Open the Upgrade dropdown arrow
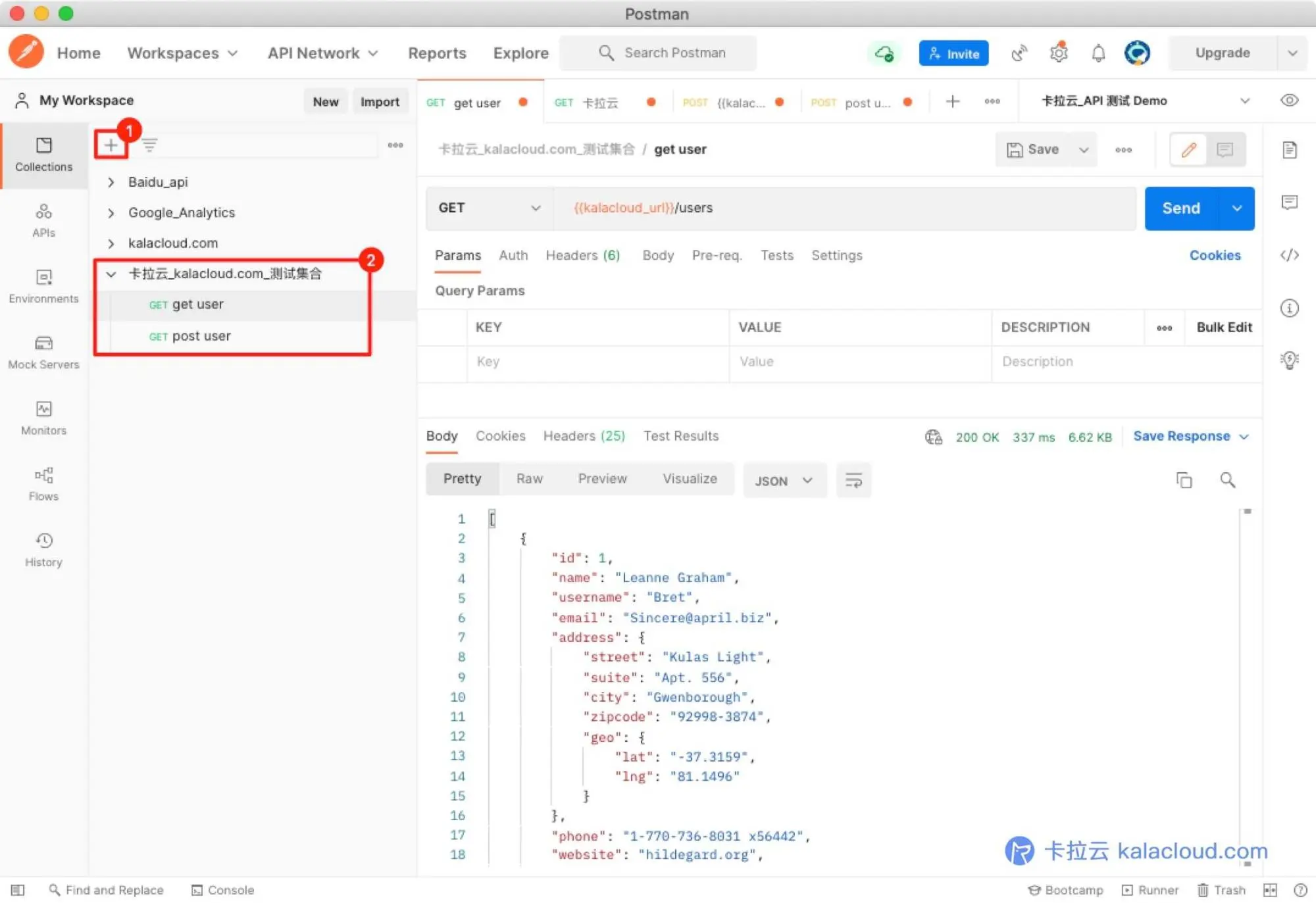Image resolution: width=1316 pixels, height=903 pixels. 1292,53
